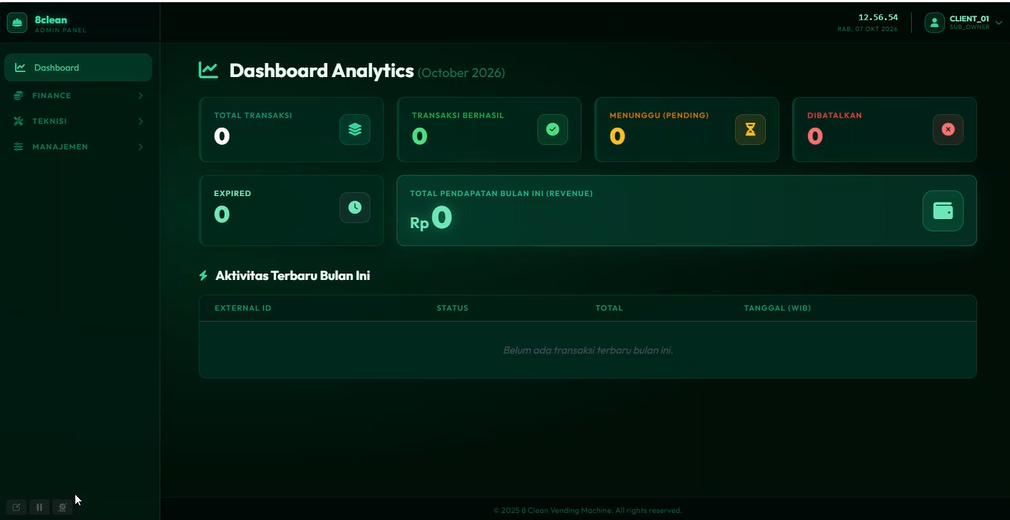Expand the Teknisi sidebar menu
1010x520 pixels.
click(x=78, y=121)
